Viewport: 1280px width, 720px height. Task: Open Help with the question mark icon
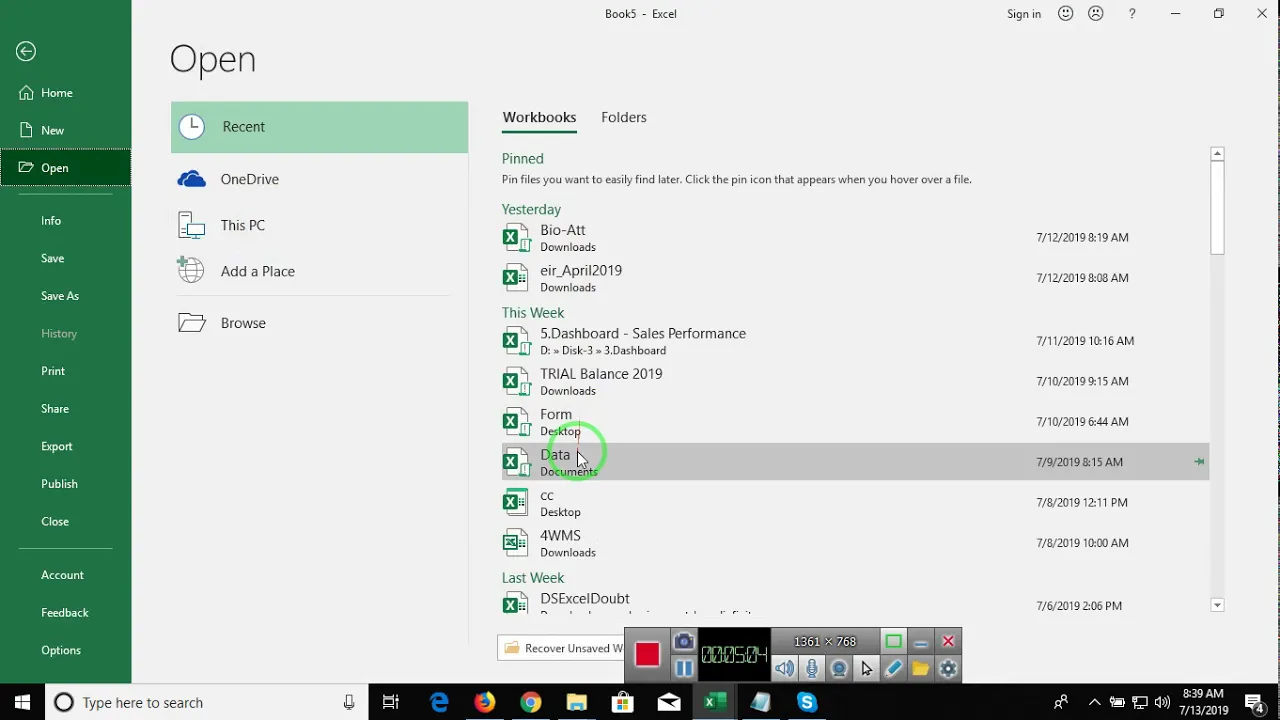[x=1132, y=14]
